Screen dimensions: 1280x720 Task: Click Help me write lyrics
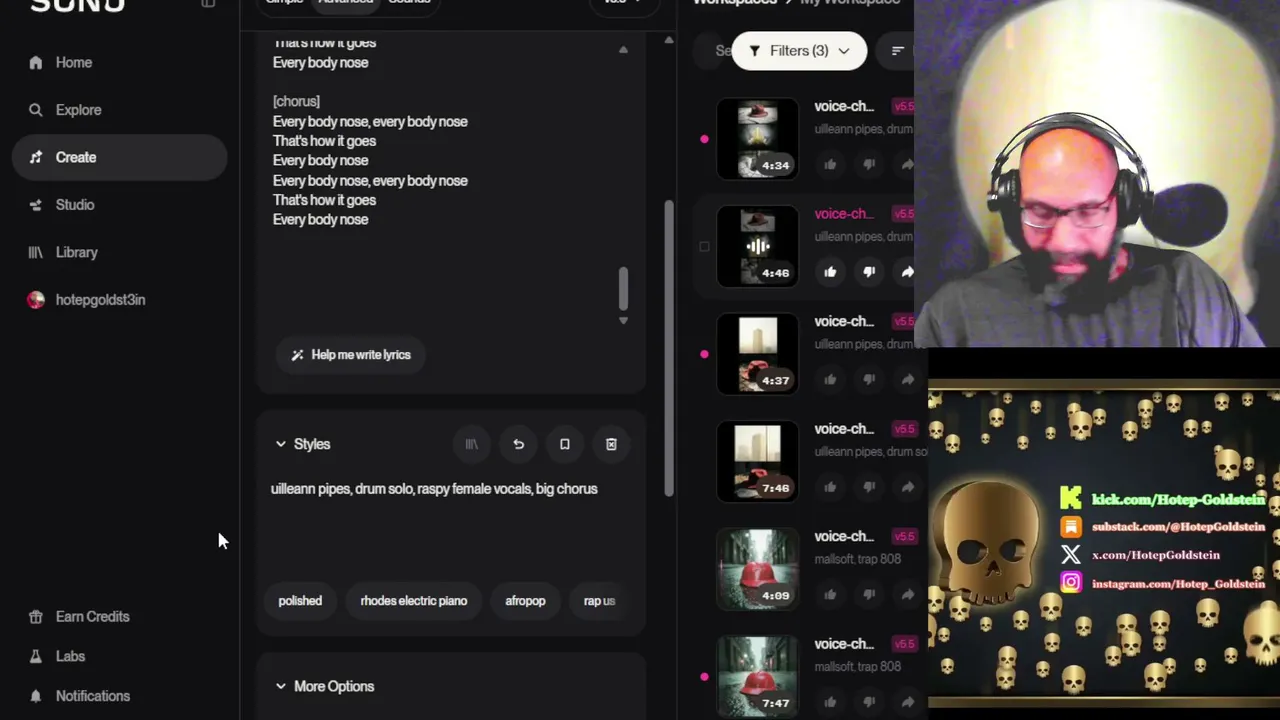(x=351, y=355)
